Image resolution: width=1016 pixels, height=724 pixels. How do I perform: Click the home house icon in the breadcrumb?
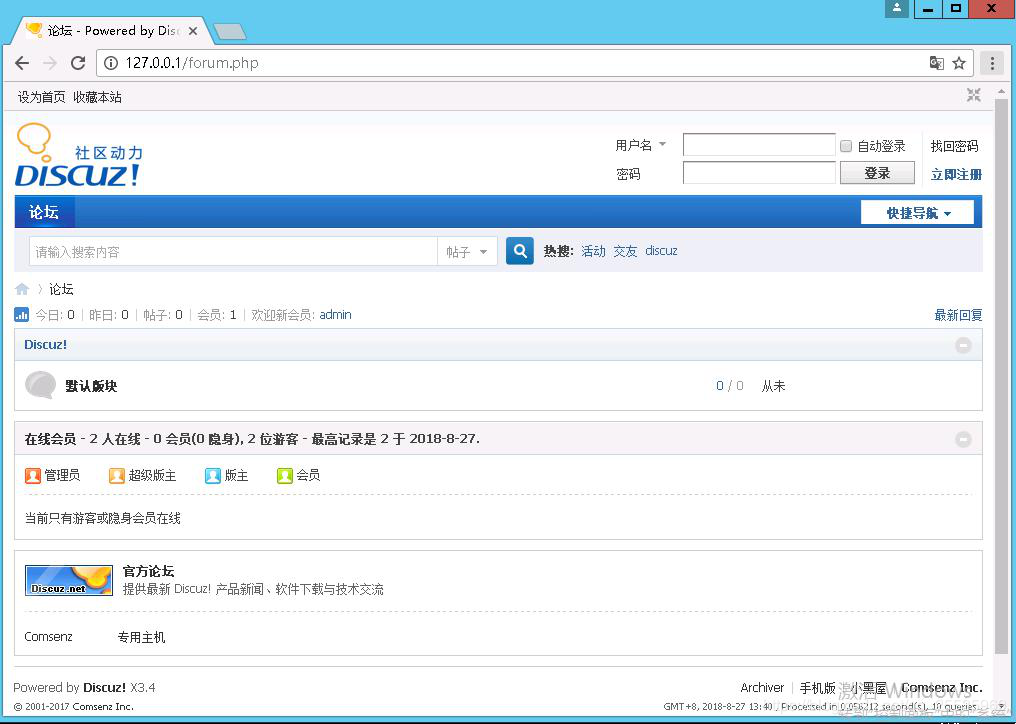click(x=22, y=288)
